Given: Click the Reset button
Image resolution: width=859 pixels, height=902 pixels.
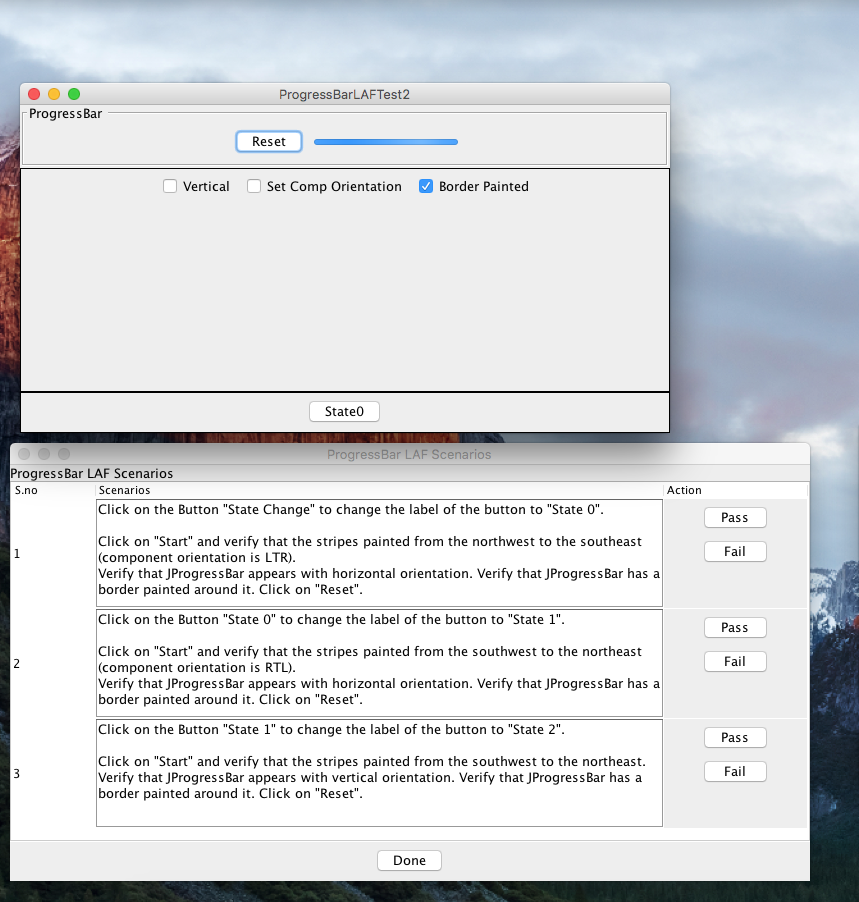Looking at the screenshot, I should (269, 142).
